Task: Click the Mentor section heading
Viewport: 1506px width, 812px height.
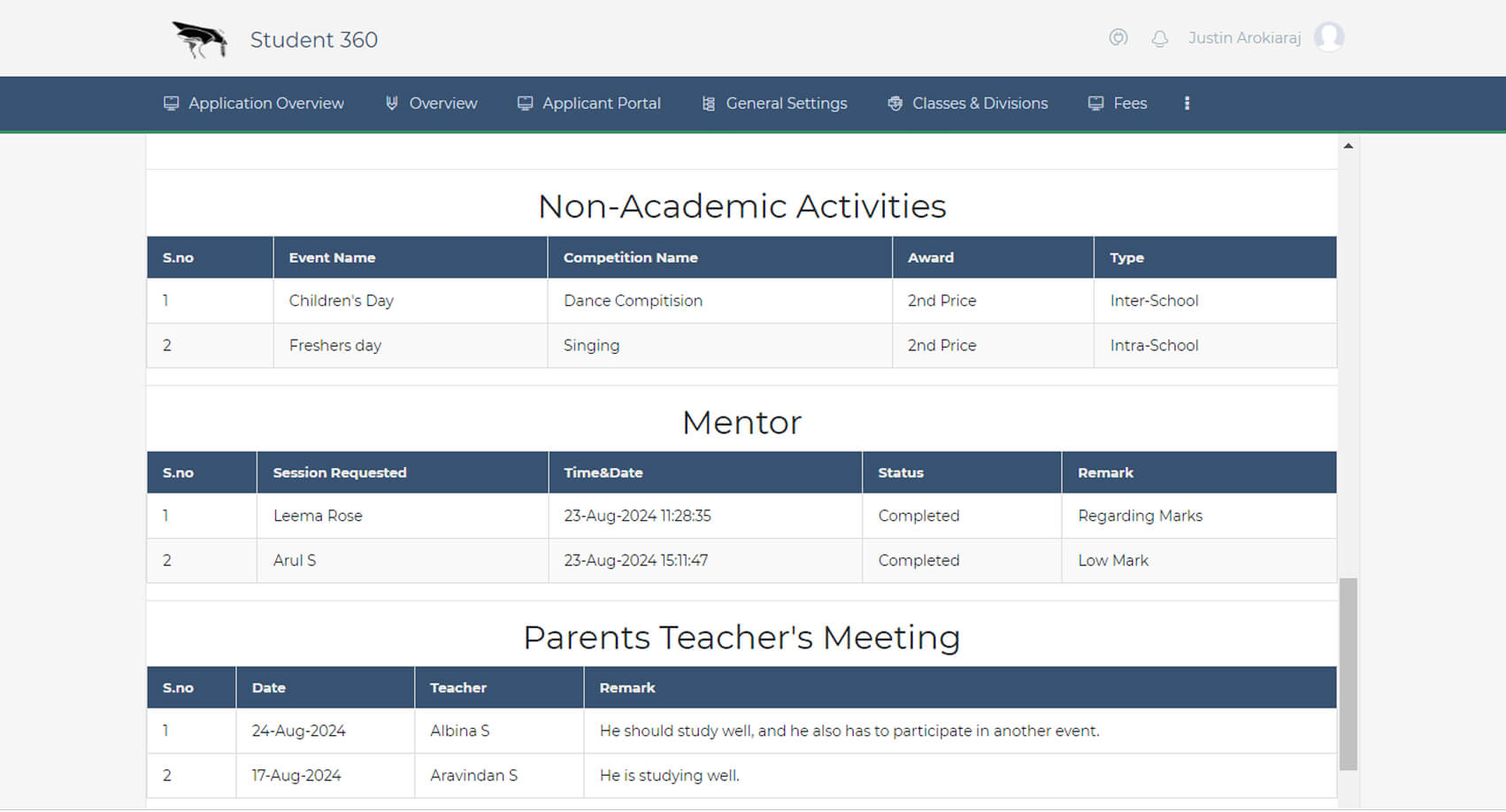Action: point(741,422)
